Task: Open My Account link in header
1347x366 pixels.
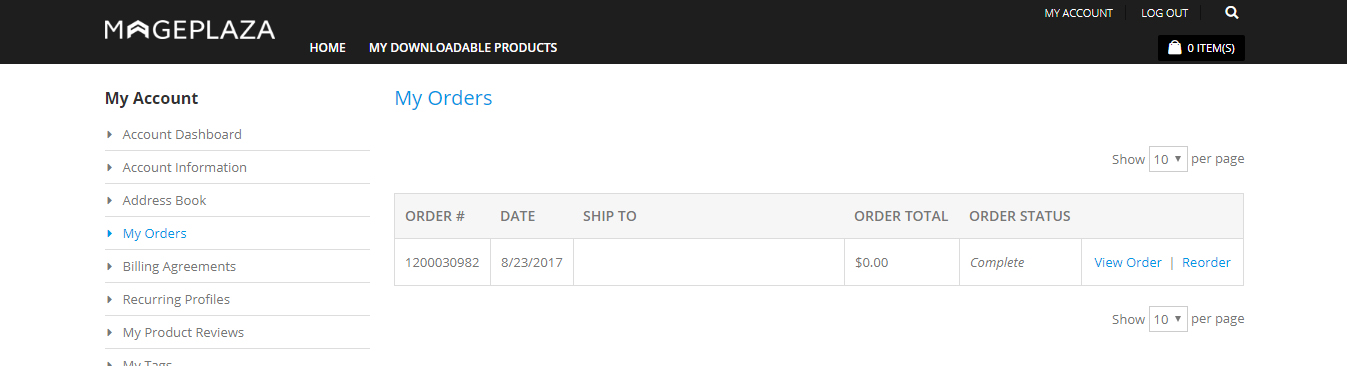Action: pyautogui.click(x=1078, y=13)
